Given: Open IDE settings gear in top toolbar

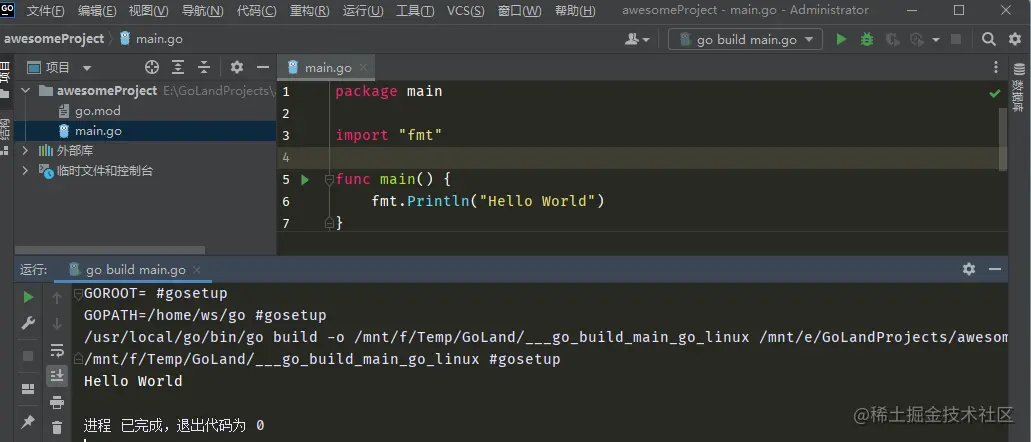Looking at the screenshot, I should 1015,39.
